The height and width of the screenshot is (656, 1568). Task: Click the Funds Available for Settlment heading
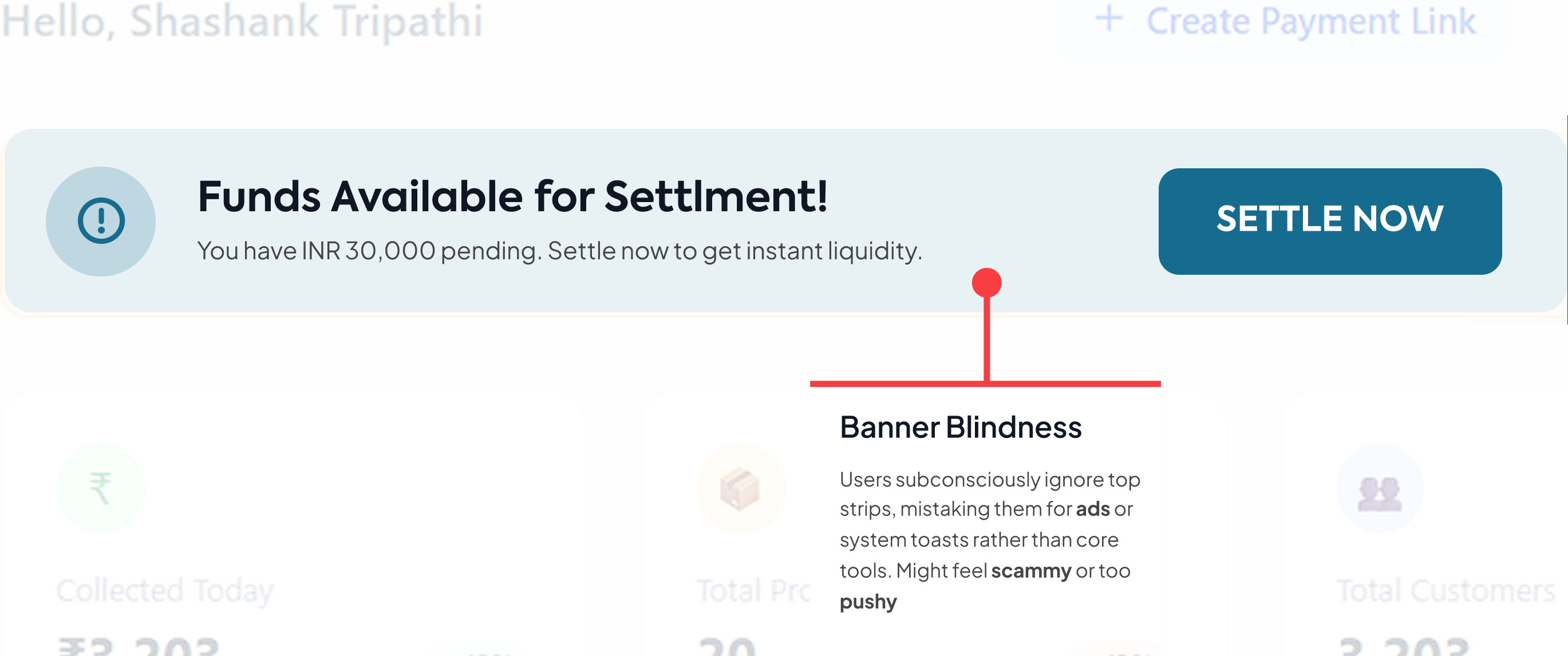pos(512,196)
